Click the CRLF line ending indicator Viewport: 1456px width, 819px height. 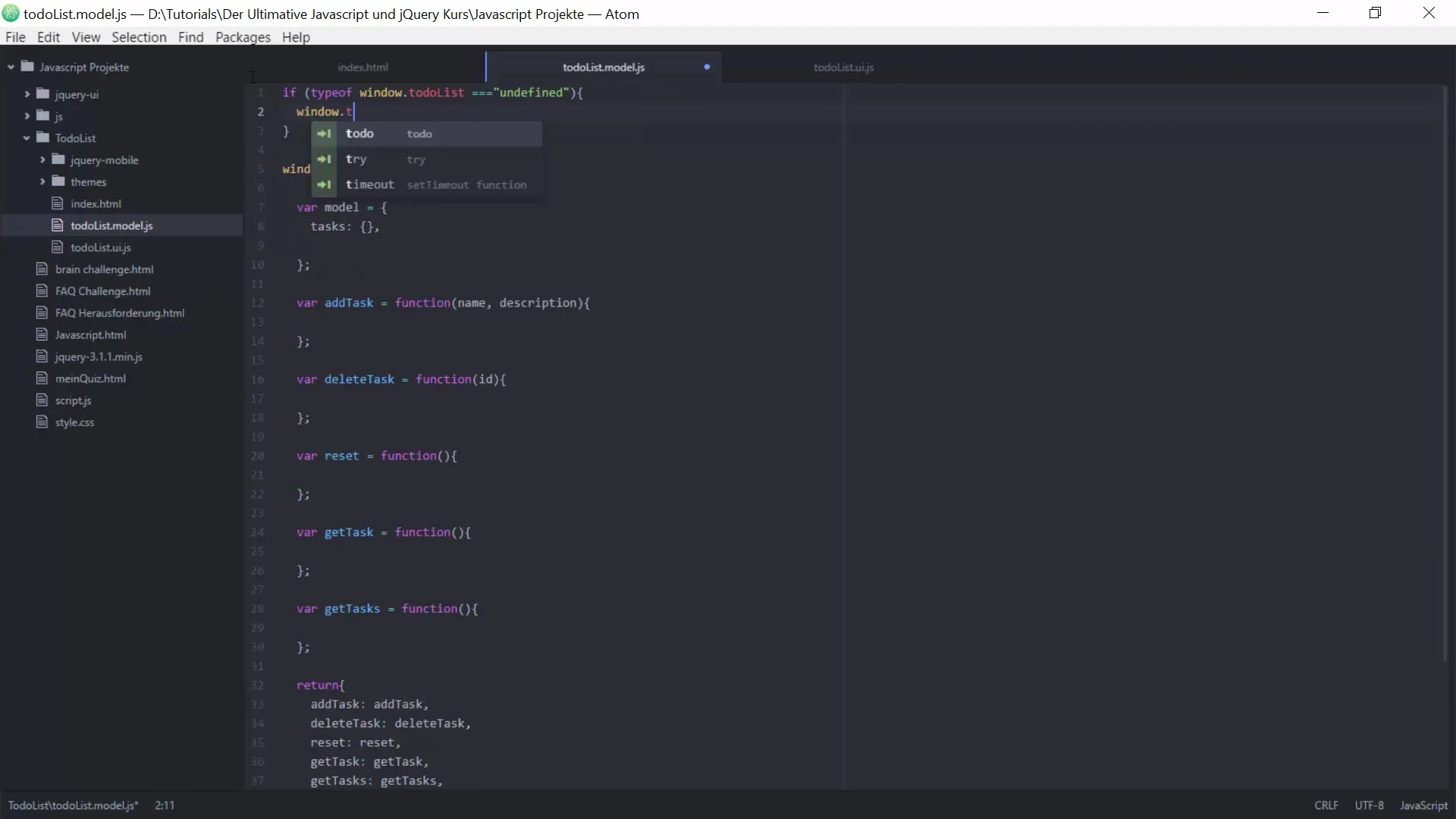click(x=1326, y=805)
